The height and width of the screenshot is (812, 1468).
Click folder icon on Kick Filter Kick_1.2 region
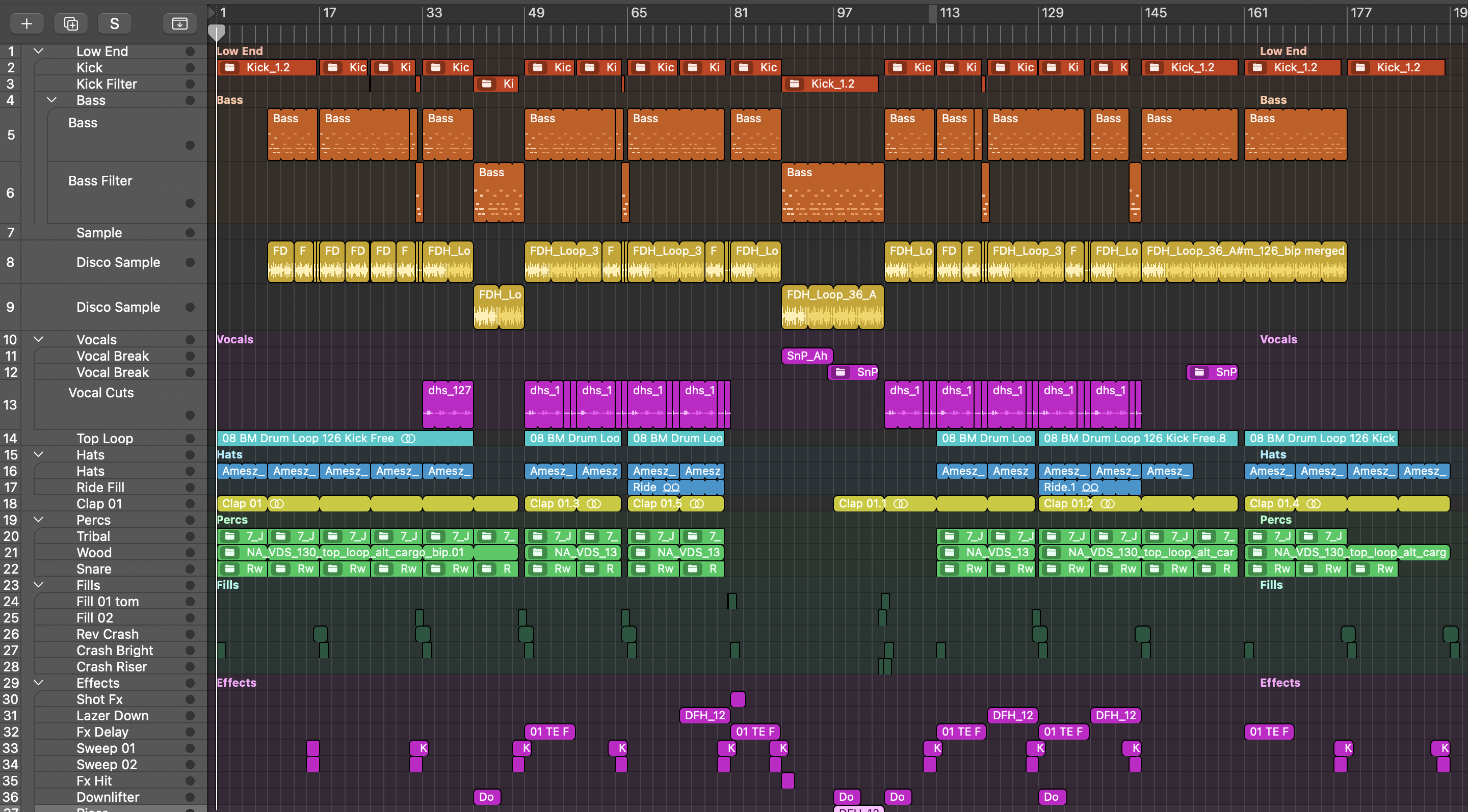tap(795, 84)
